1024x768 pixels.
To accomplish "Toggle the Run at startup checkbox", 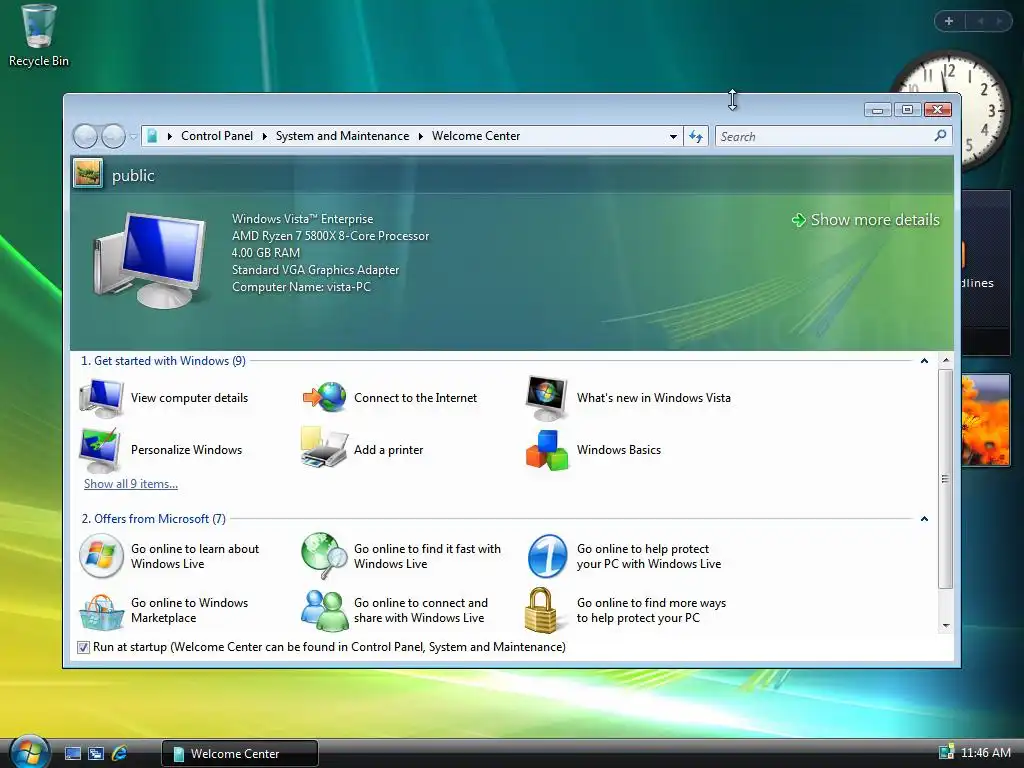I will click(x=83, y=647).
